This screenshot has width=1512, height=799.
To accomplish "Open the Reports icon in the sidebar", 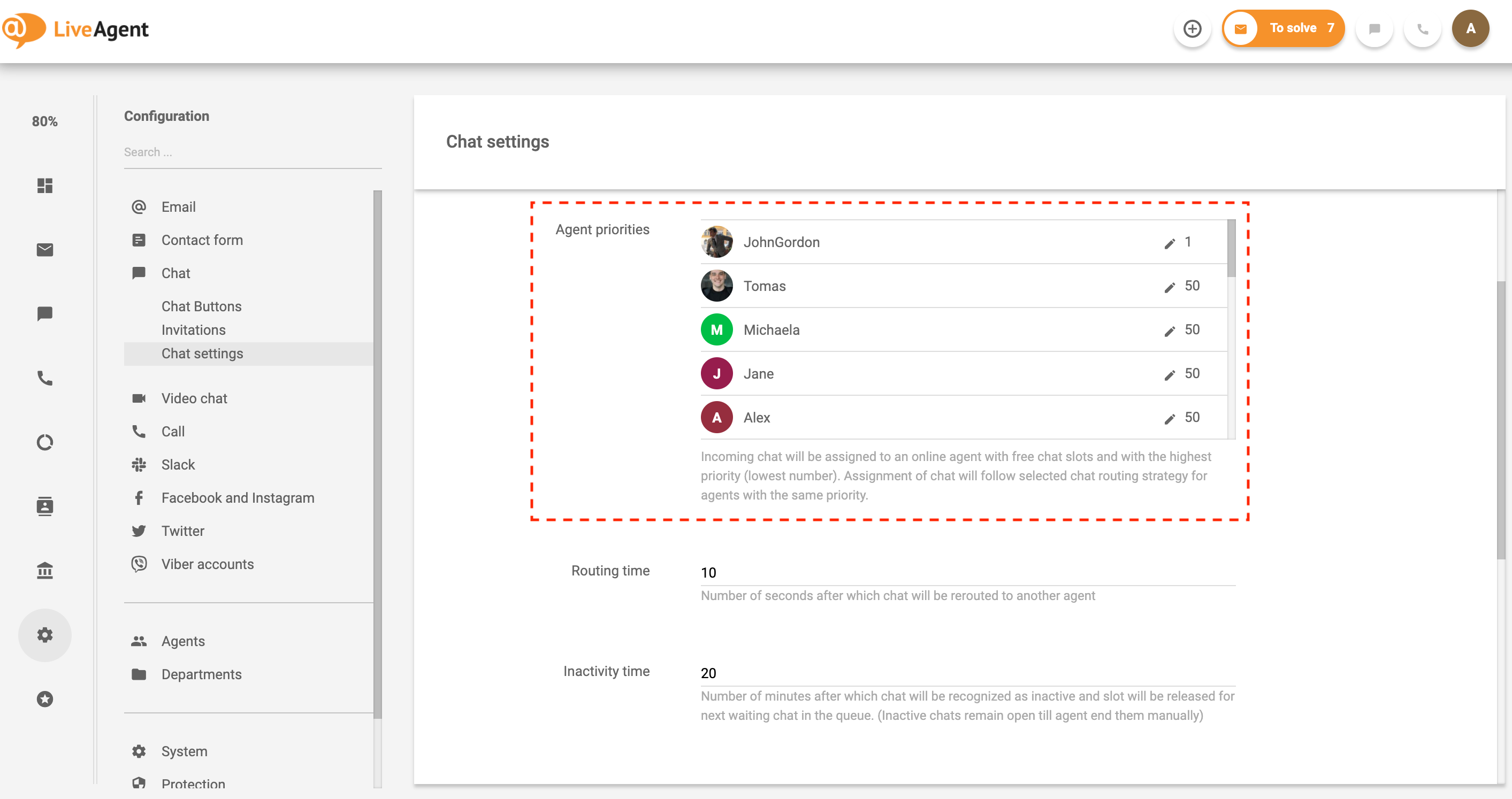I will pos(45,442).
